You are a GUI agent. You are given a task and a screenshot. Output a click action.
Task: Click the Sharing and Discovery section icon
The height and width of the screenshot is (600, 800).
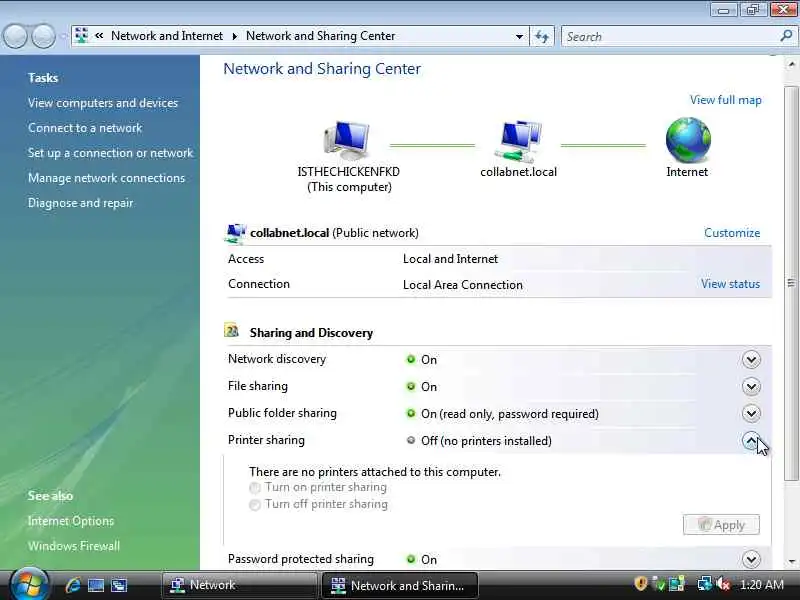point(232,331)
